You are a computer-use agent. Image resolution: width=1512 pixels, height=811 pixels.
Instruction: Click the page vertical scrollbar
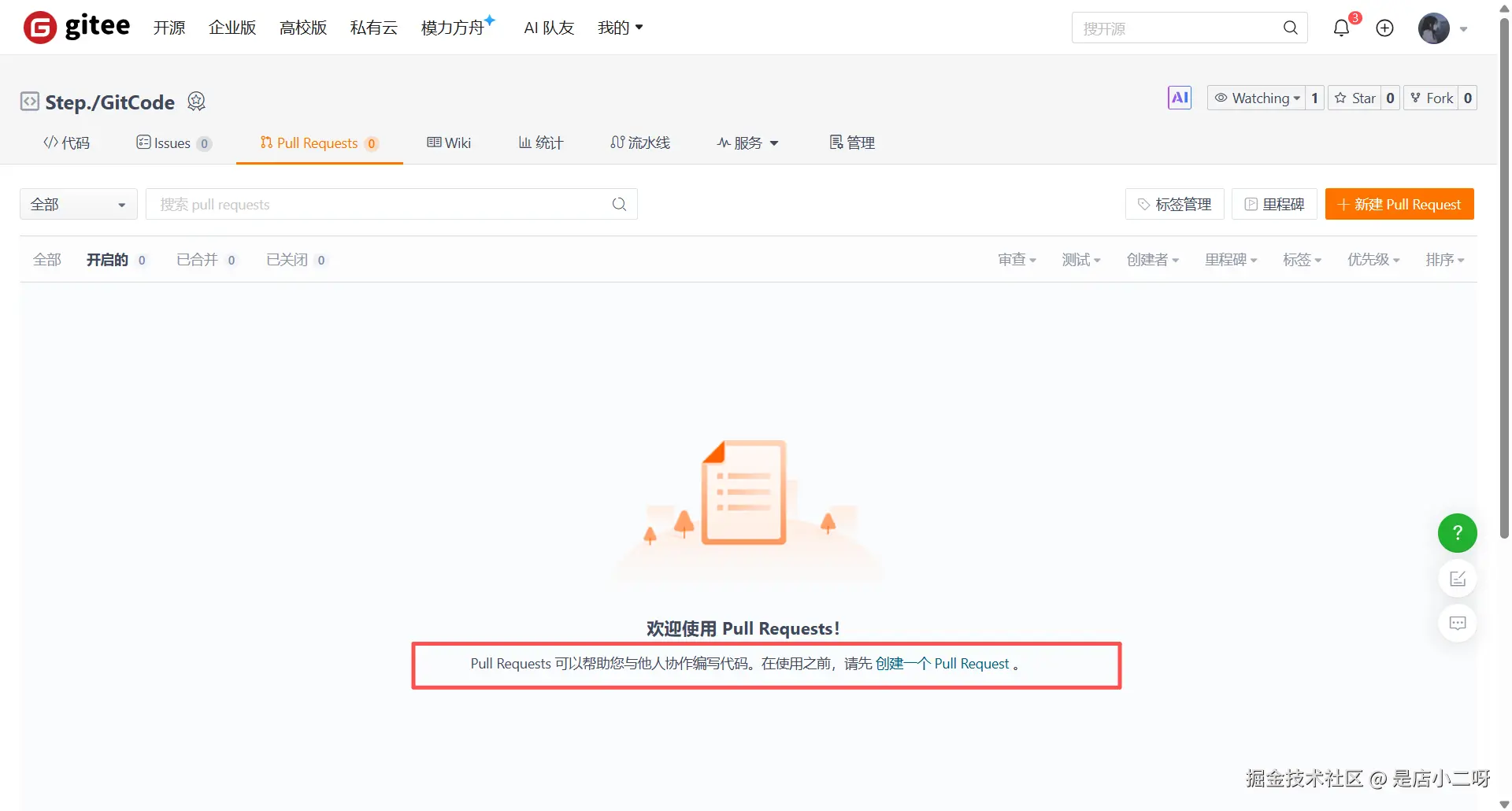point(1504,277)
